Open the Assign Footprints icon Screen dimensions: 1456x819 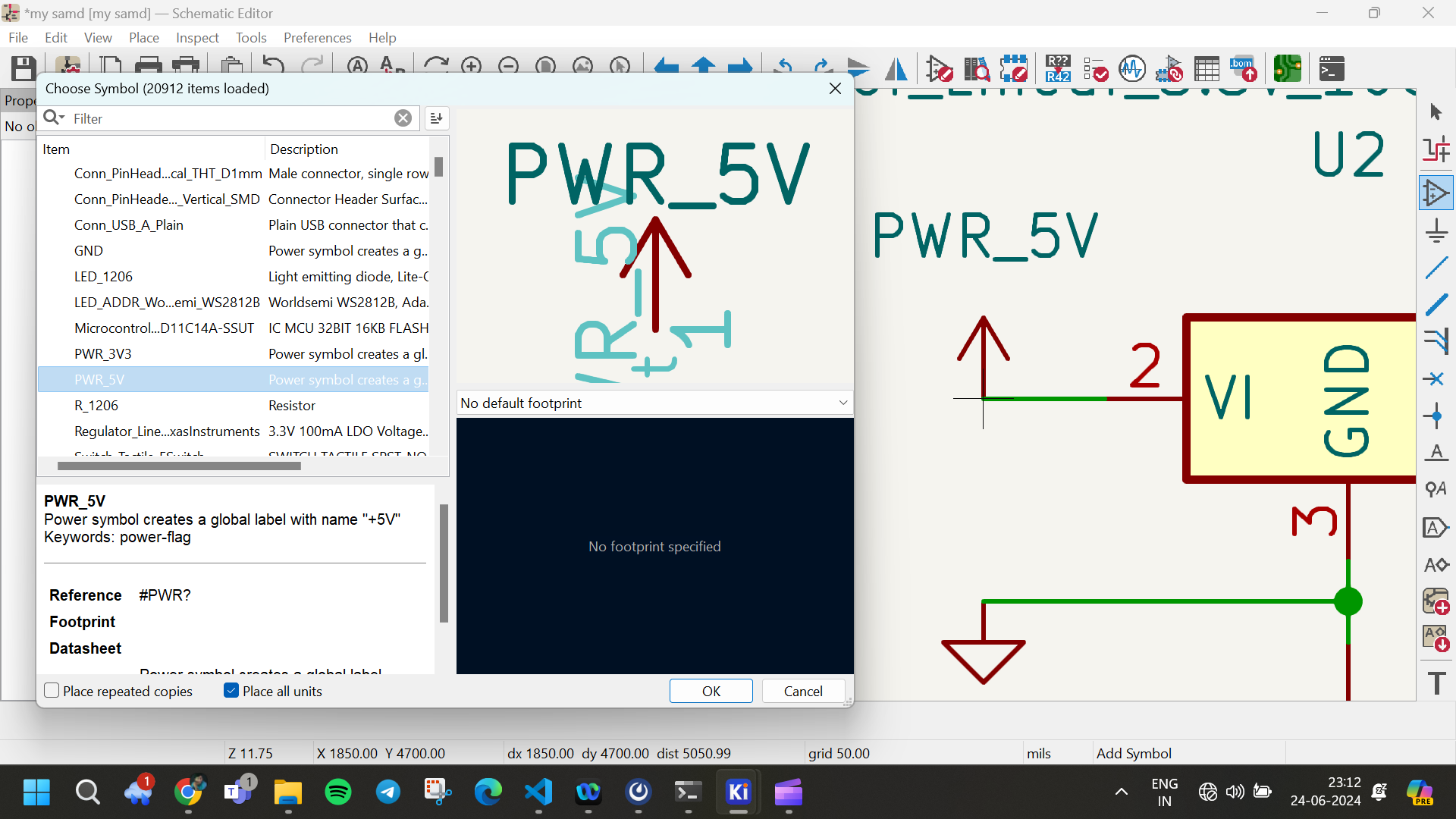tap(1169, 68)
